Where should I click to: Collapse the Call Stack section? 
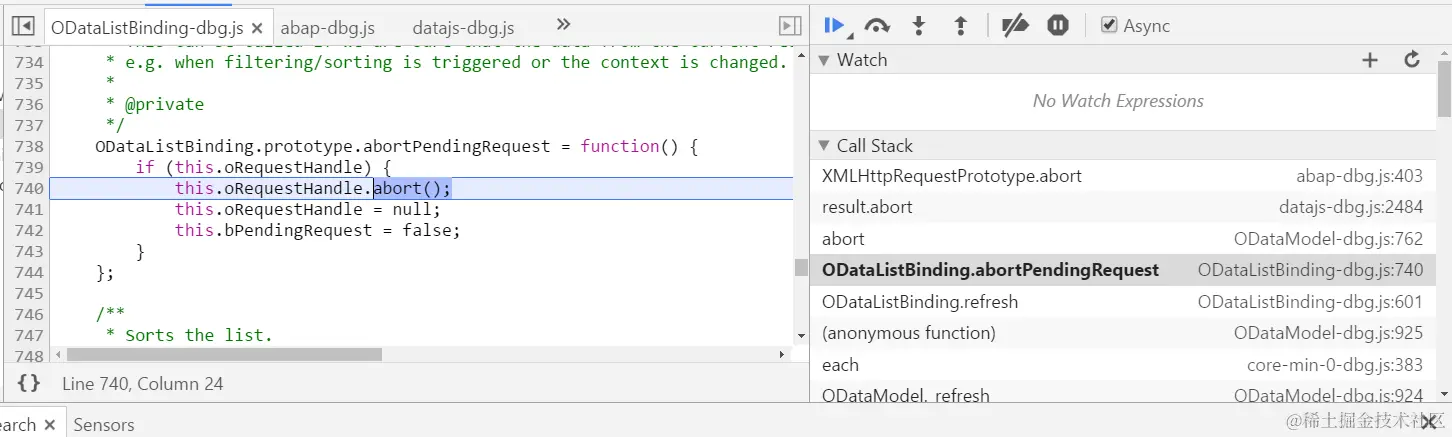824,146
